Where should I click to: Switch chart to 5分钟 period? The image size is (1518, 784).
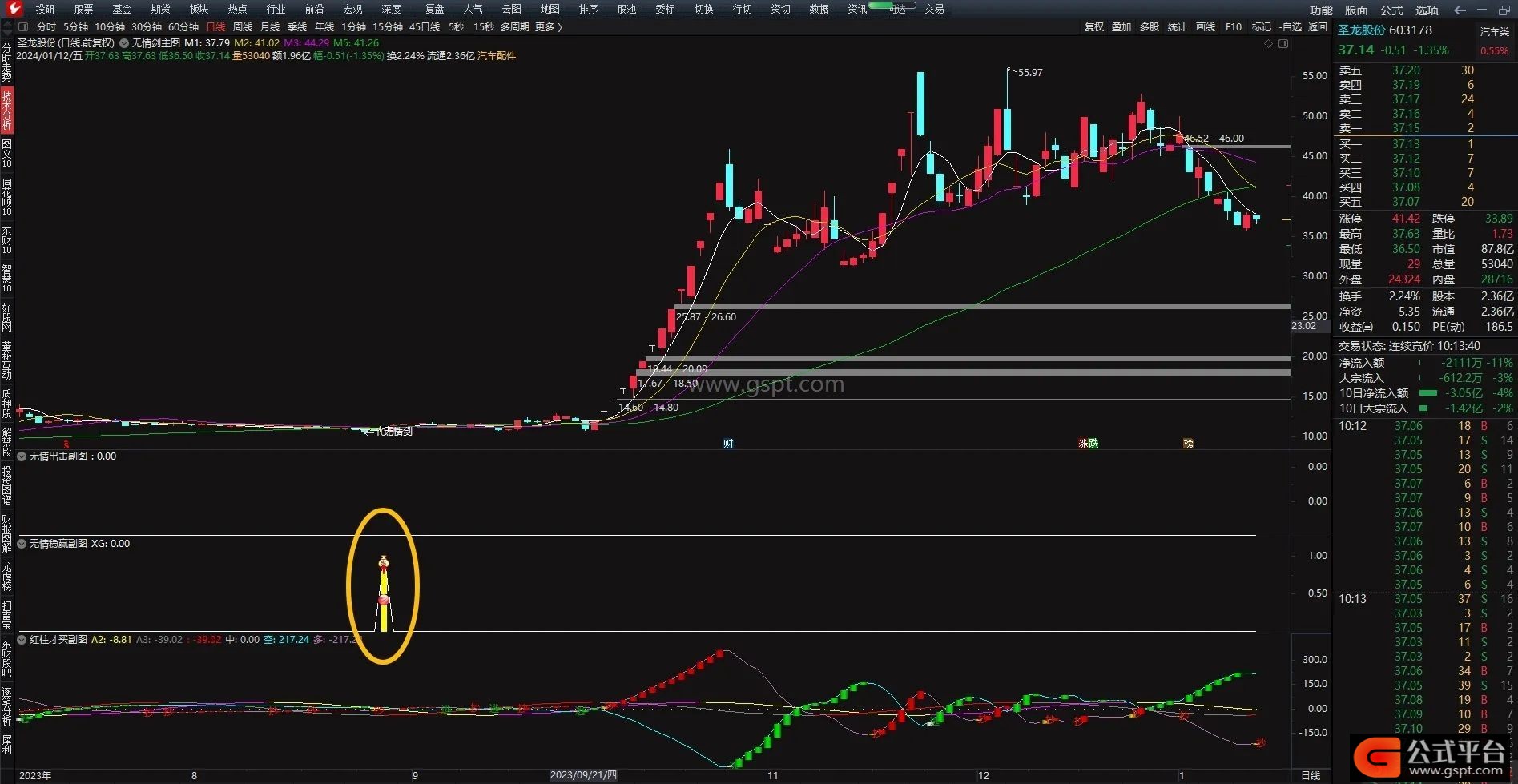[76, 27]
